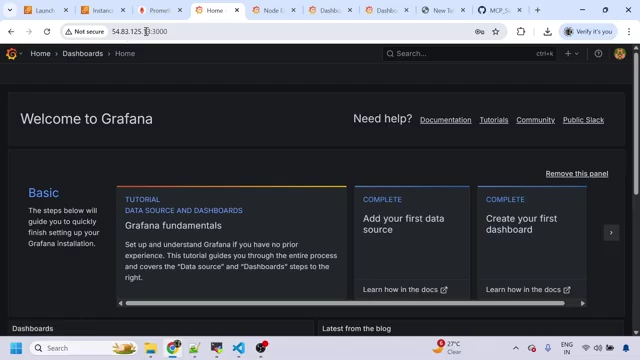The height and width of the screenshot is (360, 640).
Task: Open volume tray icon
Action: 598,348
